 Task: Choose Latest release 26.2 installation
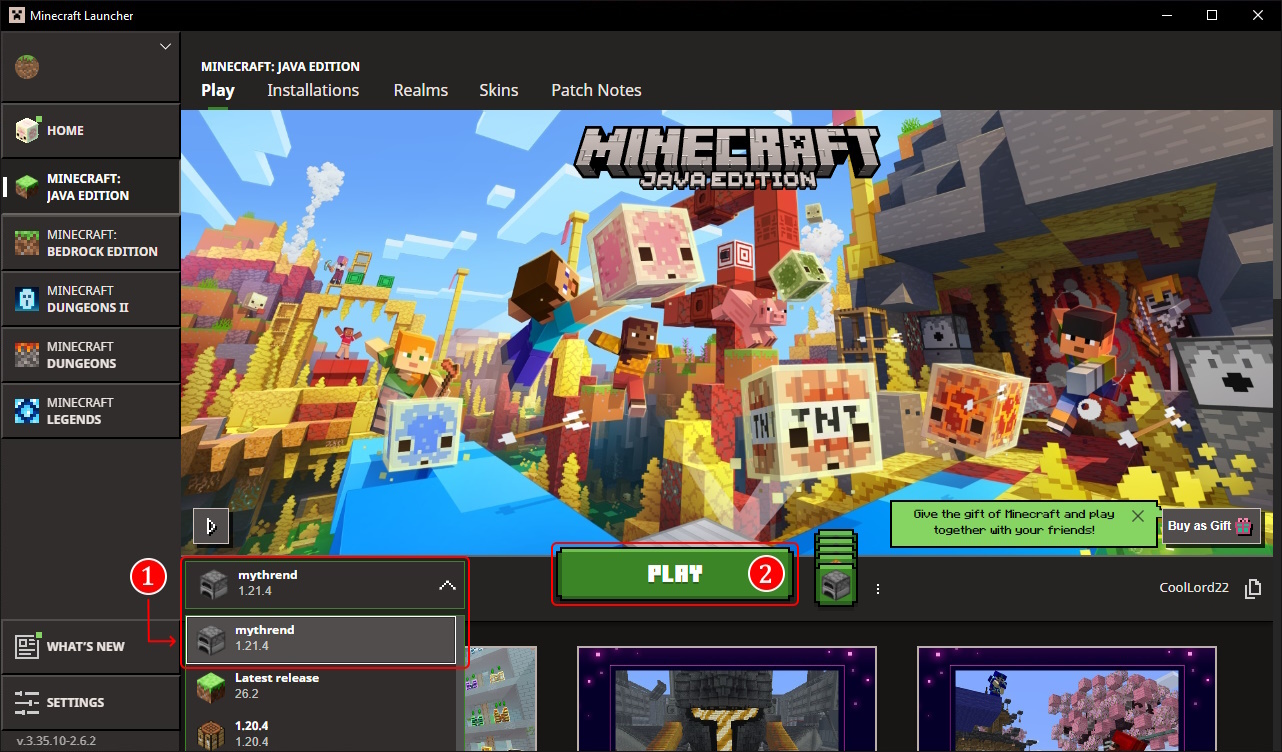[320, 686]
